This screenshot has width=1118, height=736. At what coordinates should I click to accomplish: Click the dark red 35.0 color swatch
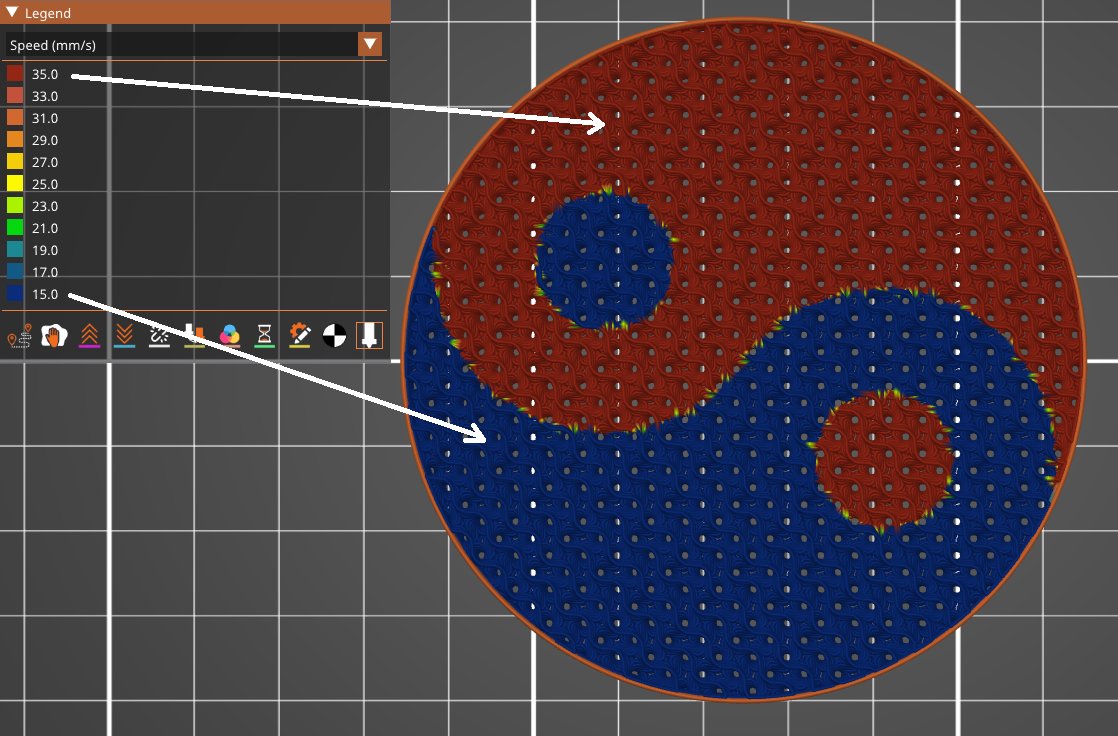pyautogui.click(x=15, y=74)
